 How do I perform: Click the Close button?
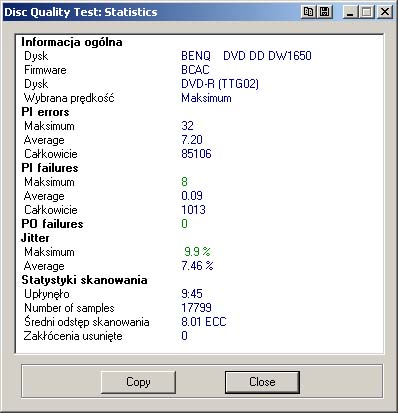(262, 382)
